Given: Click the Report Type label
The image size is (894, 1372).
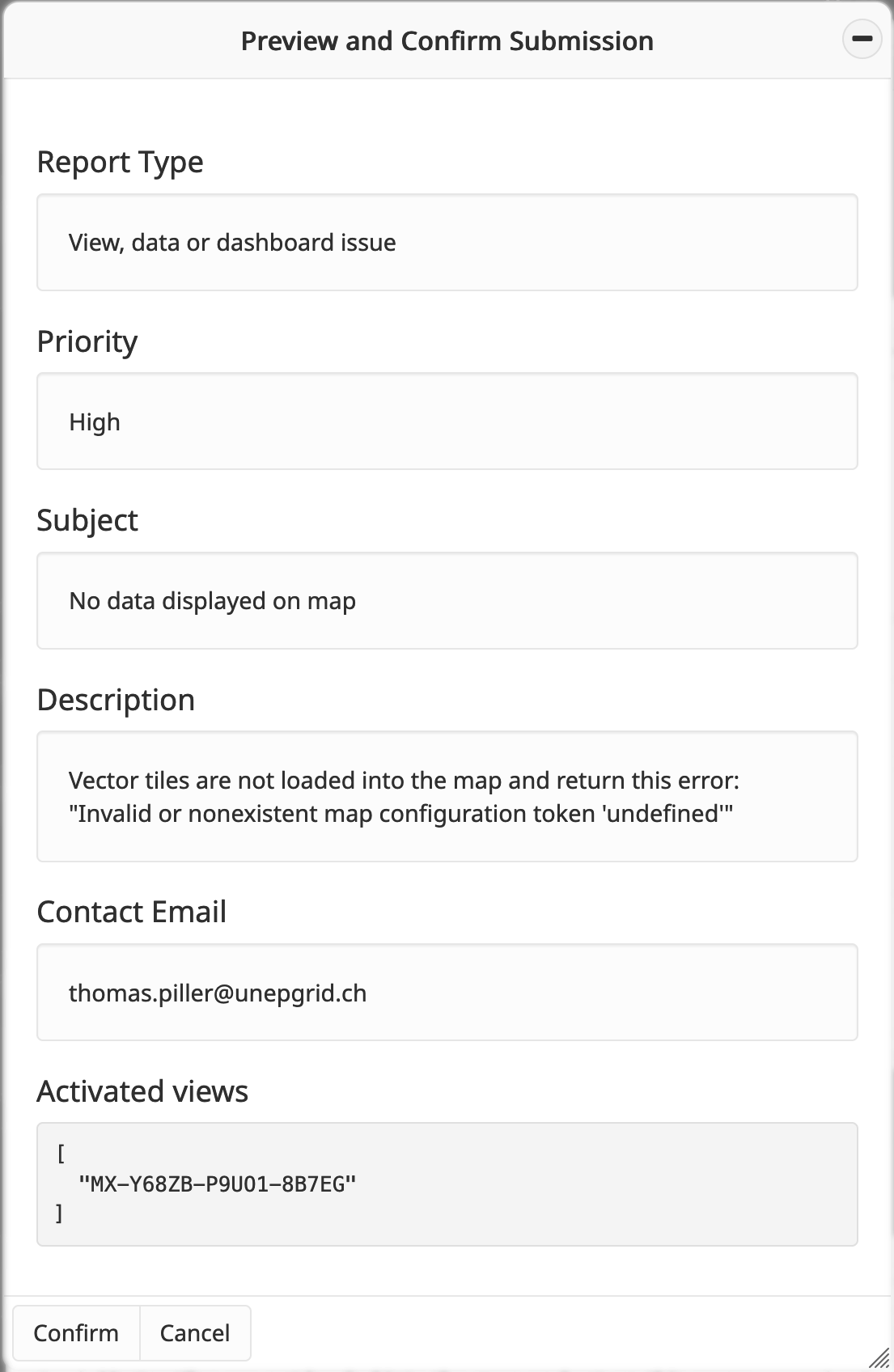Looking at the screenshot, I should (120, 162).
